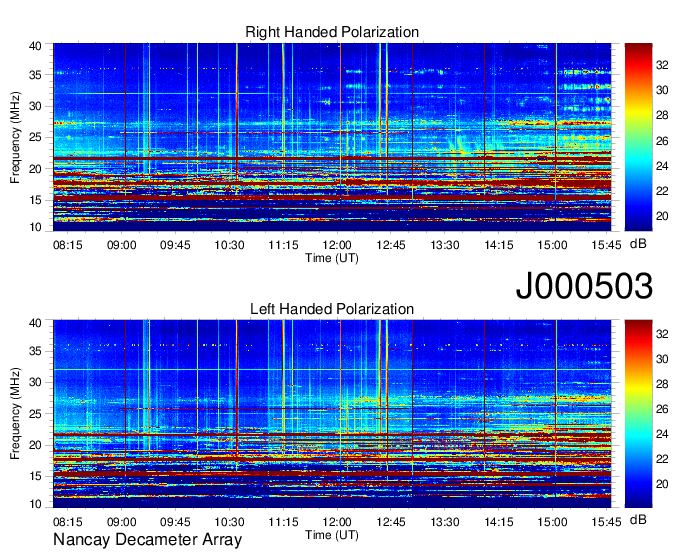Click 'Frequency (MHz)' label of Left Handed plot
Viewport: 680px width, 552px height.
pyautogui.click(x=15, y=414)
